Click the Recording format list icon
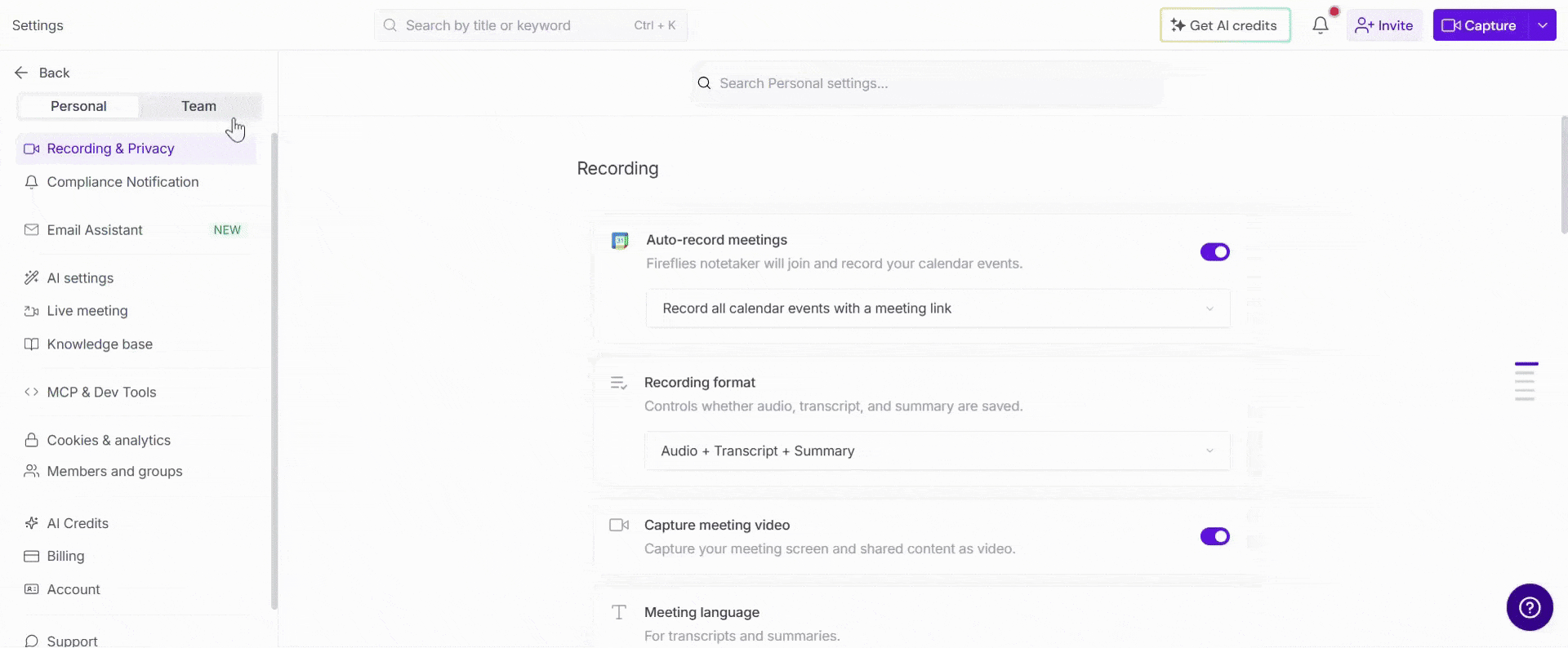This screenshot has height=648, width=1568. (x=619, y=383)
